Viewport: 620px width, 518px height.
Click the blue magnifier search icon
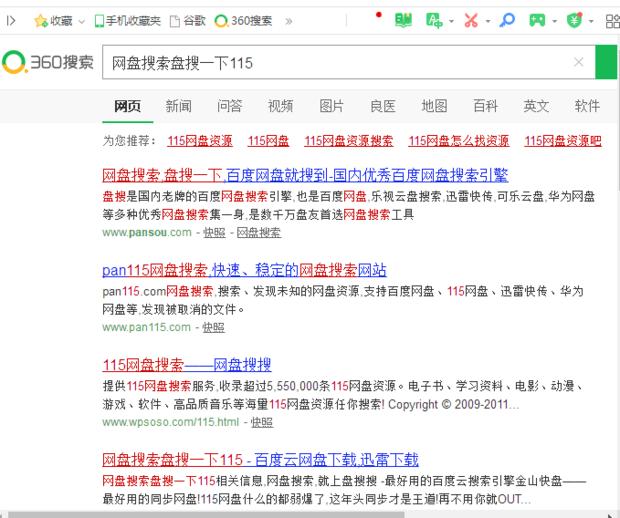pos(507,20)
